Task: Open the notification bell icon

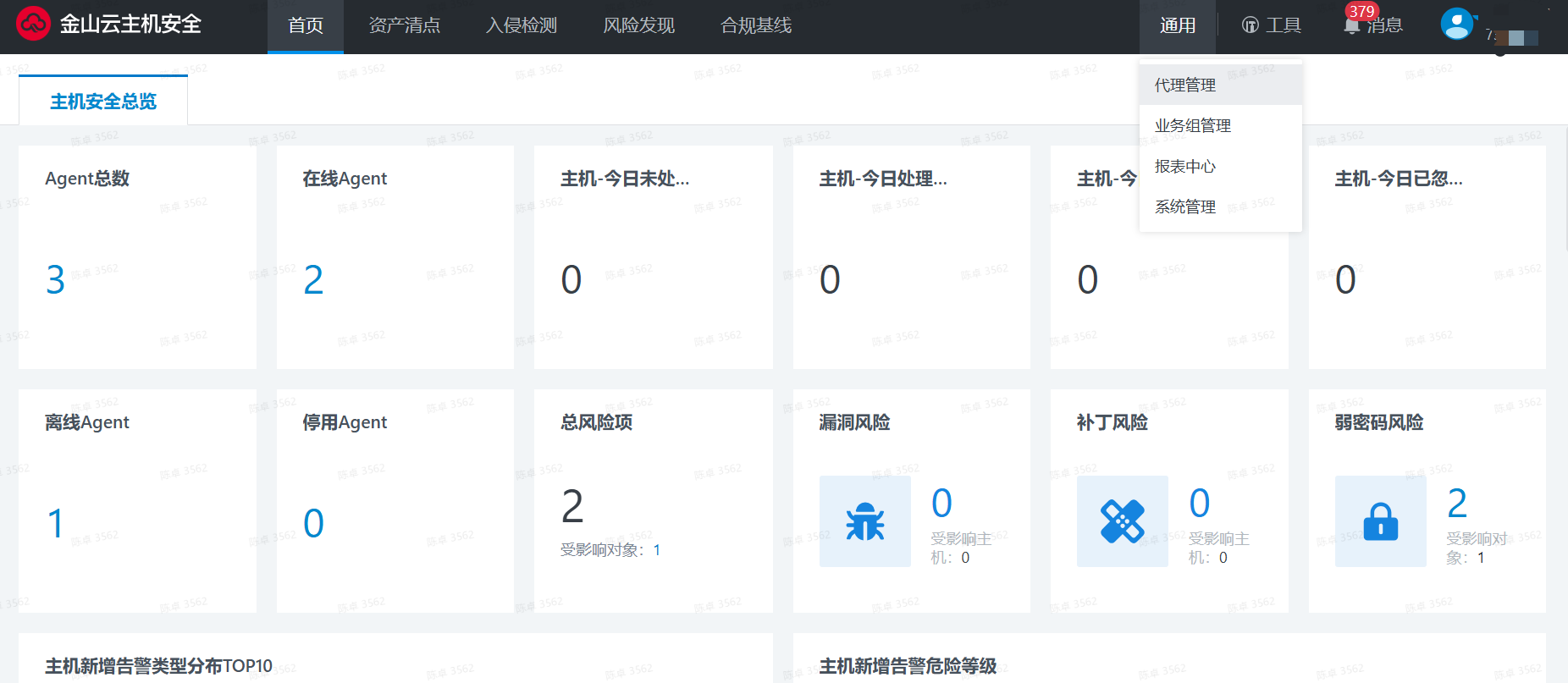Action: [x=1352, y=26]
